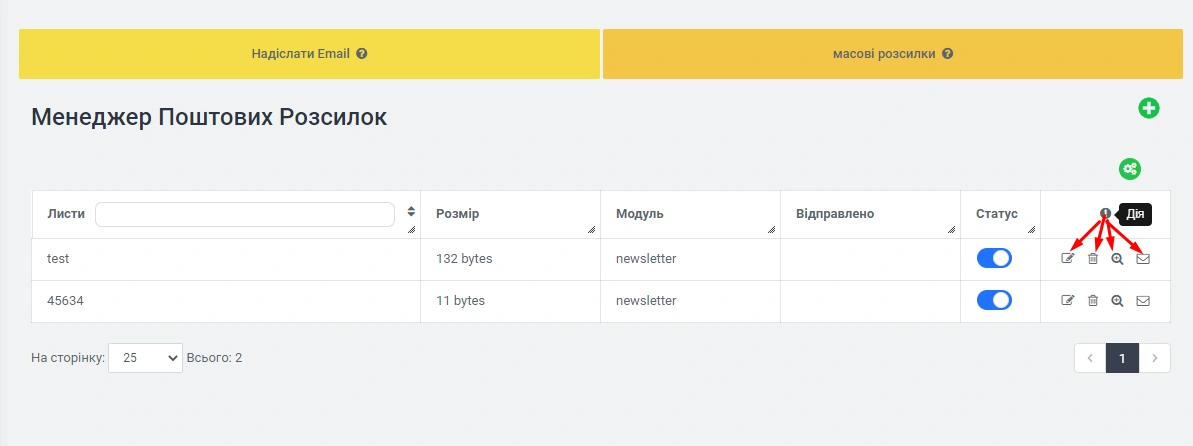Focus the Листи filter input field
The image size is (1193, 446).
[245, 215]
